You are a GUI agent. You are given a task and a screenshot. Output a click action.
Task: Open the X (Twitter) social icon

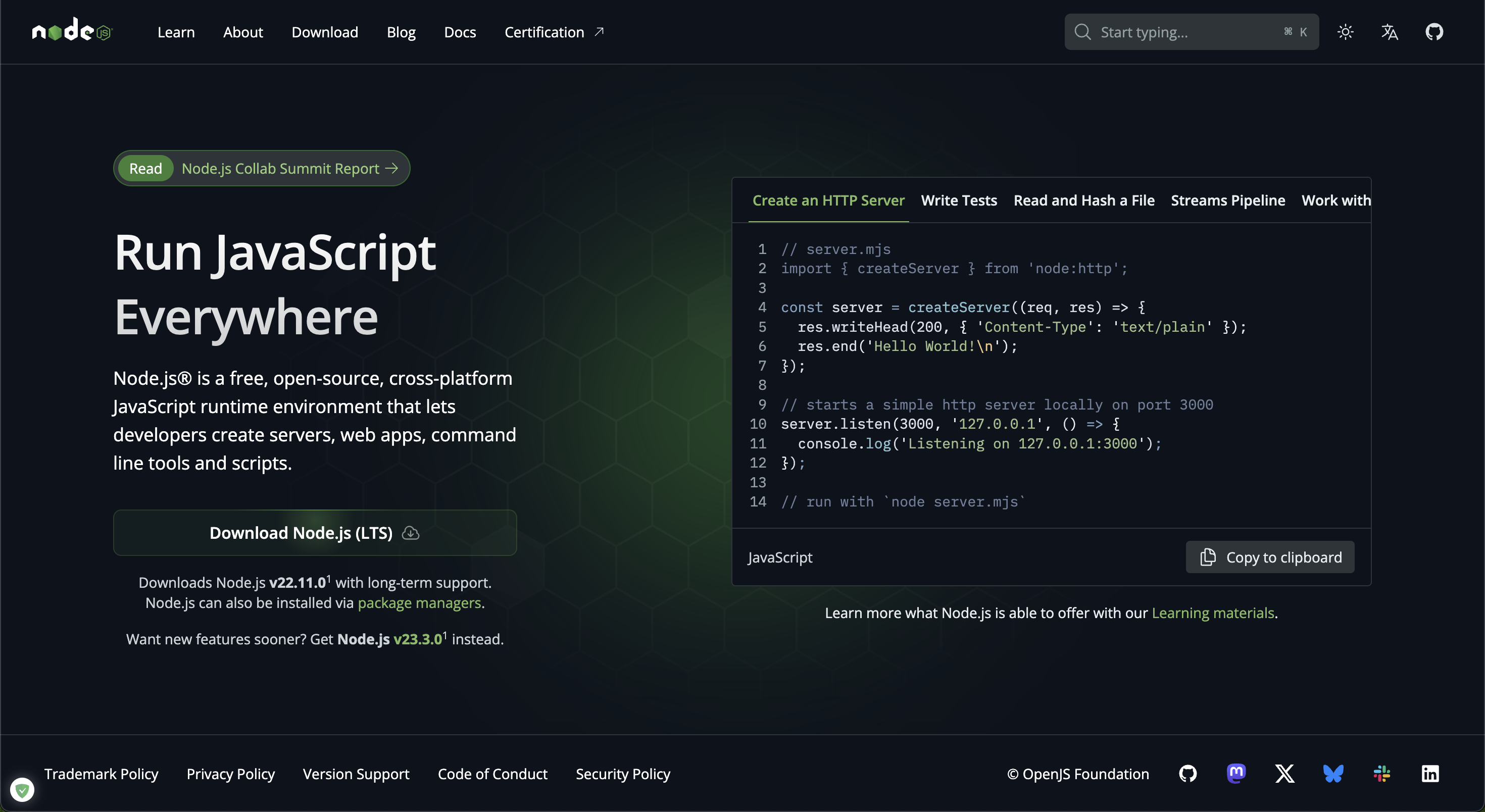point(1284,774)
